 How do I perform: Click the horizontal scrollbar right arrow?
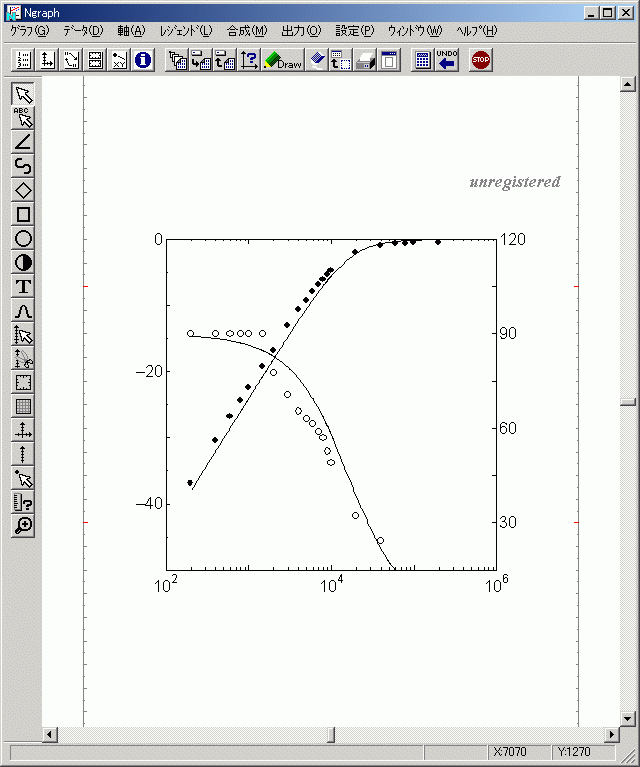coord(612,735)
